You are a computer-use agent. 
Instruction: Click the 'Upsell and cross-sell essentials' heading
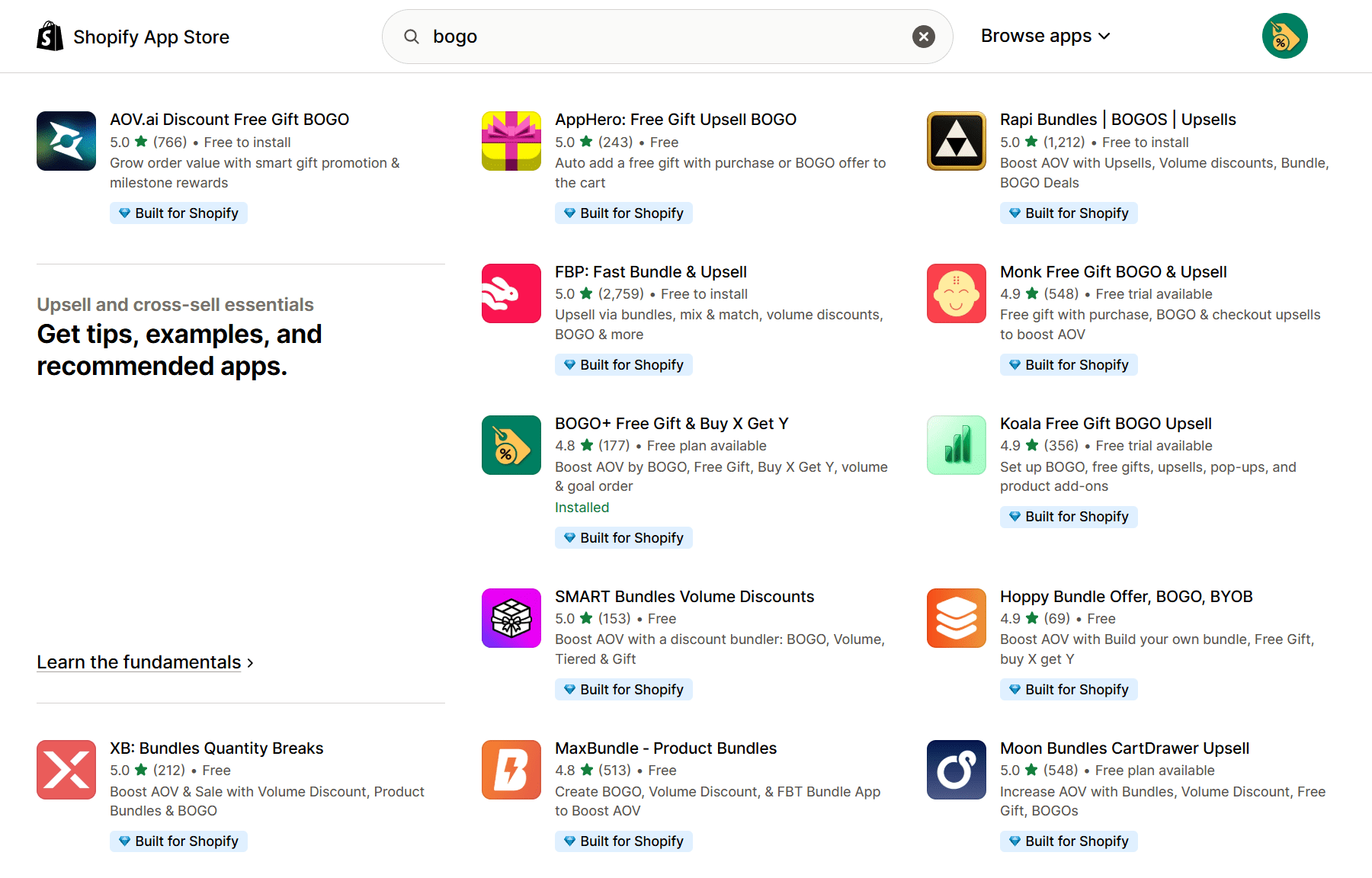[175, 305]
